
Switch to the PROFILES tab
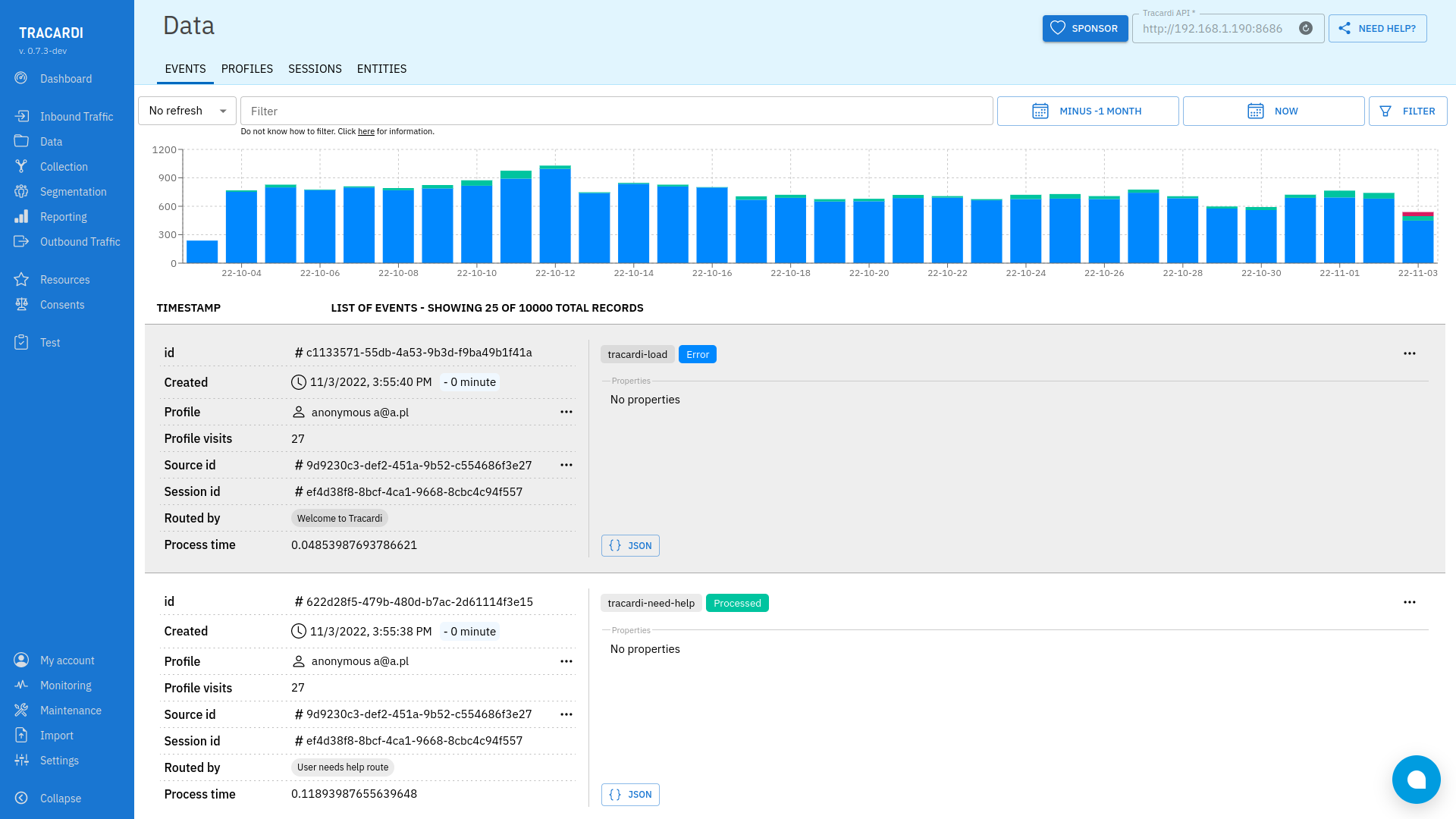tap(247, 69)
